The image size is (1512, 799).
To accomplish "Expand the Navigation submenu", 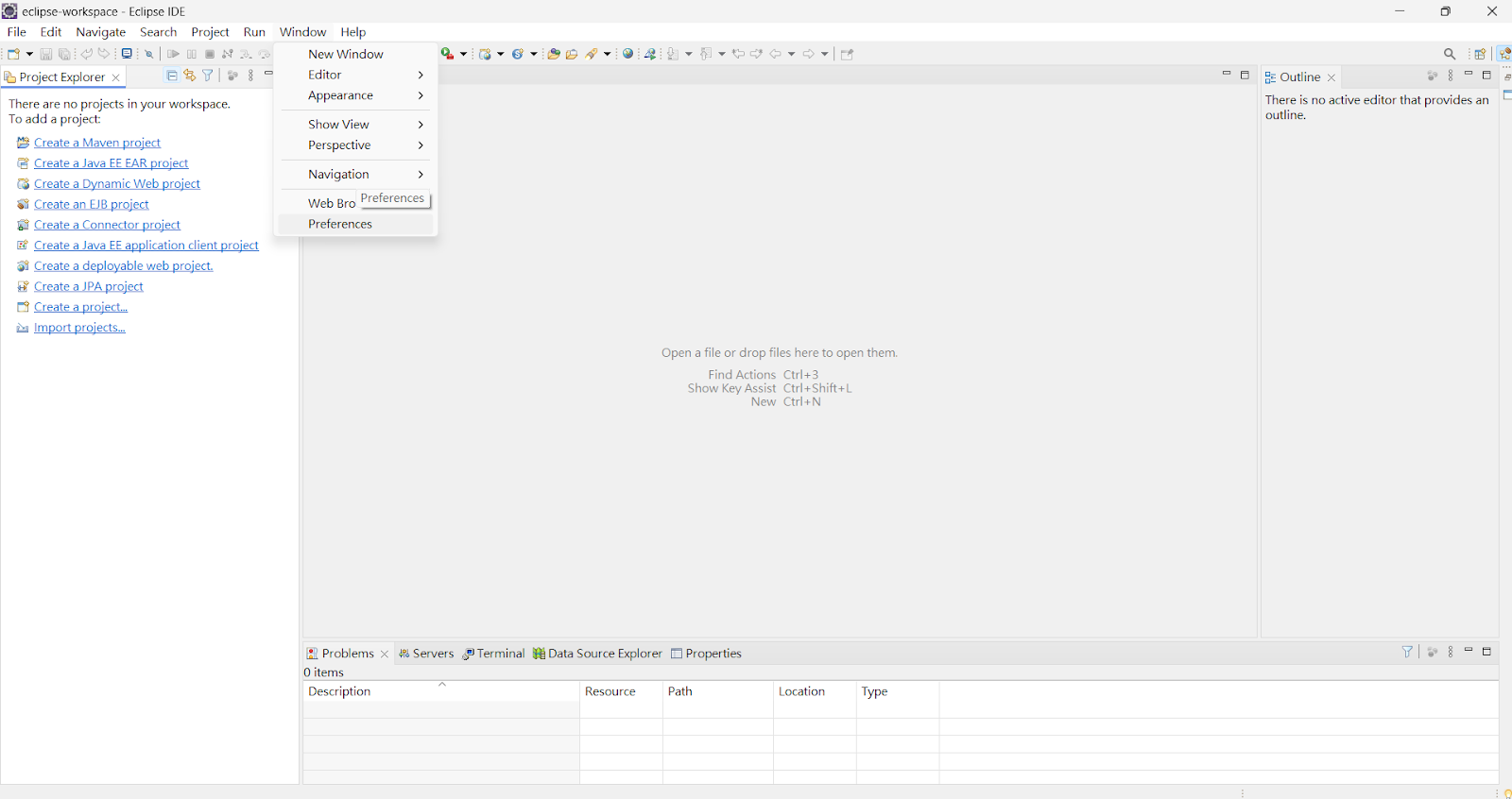I will [x=356, y=175].
